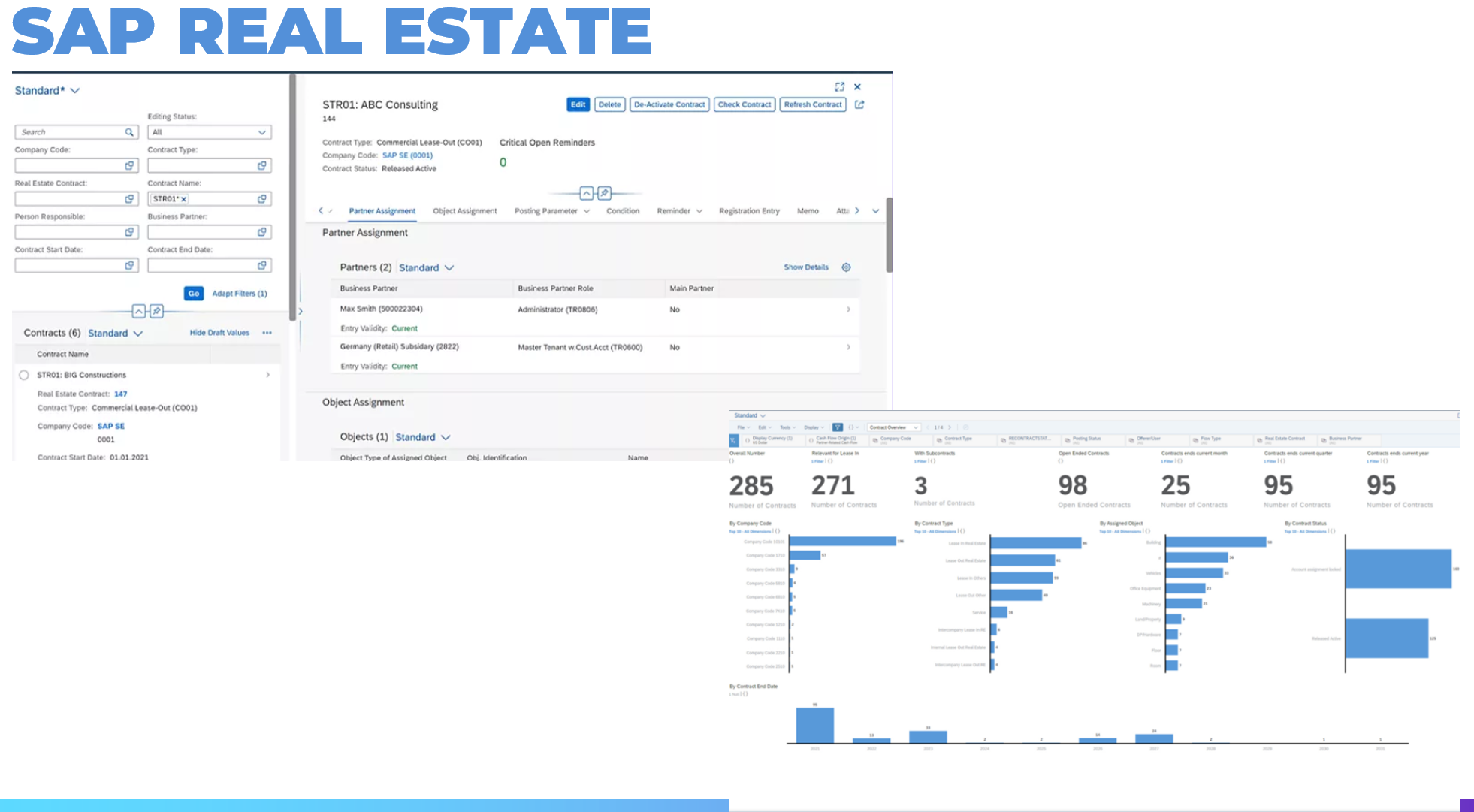The image size is (1474, 812).
Task: Click the contracts list pane vertical scrollbar
Action: point(292,197)
